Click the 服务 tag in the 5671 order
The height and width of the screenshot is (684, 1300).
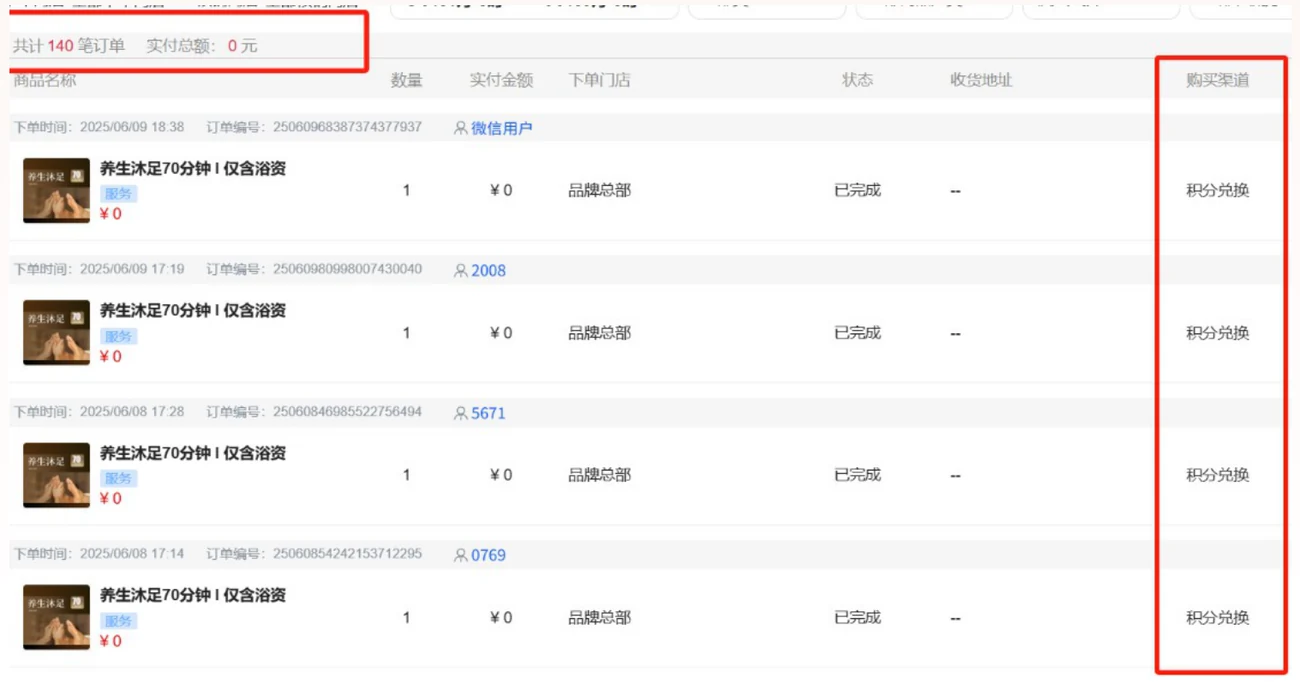pos(119,478)
